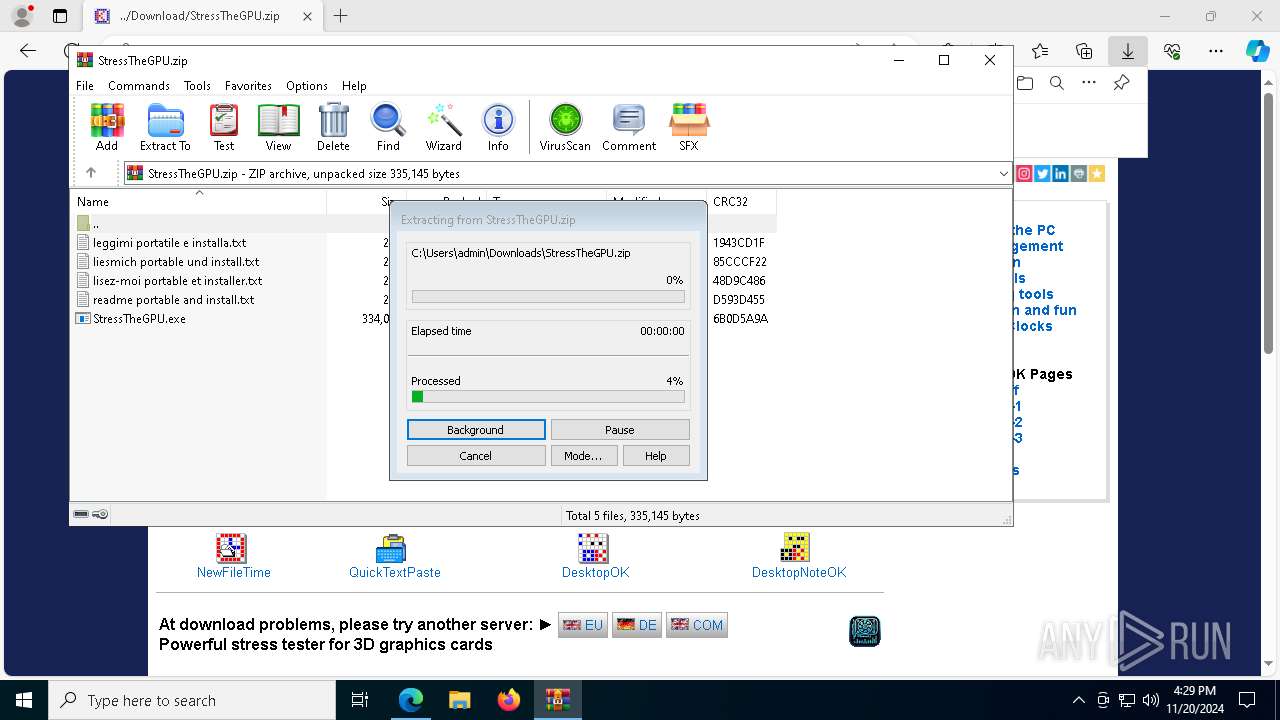Image resolution: width=1280 pixels, height=720 pixels.
Task: Open a new browser tab
Action: (x=341, y=16)
